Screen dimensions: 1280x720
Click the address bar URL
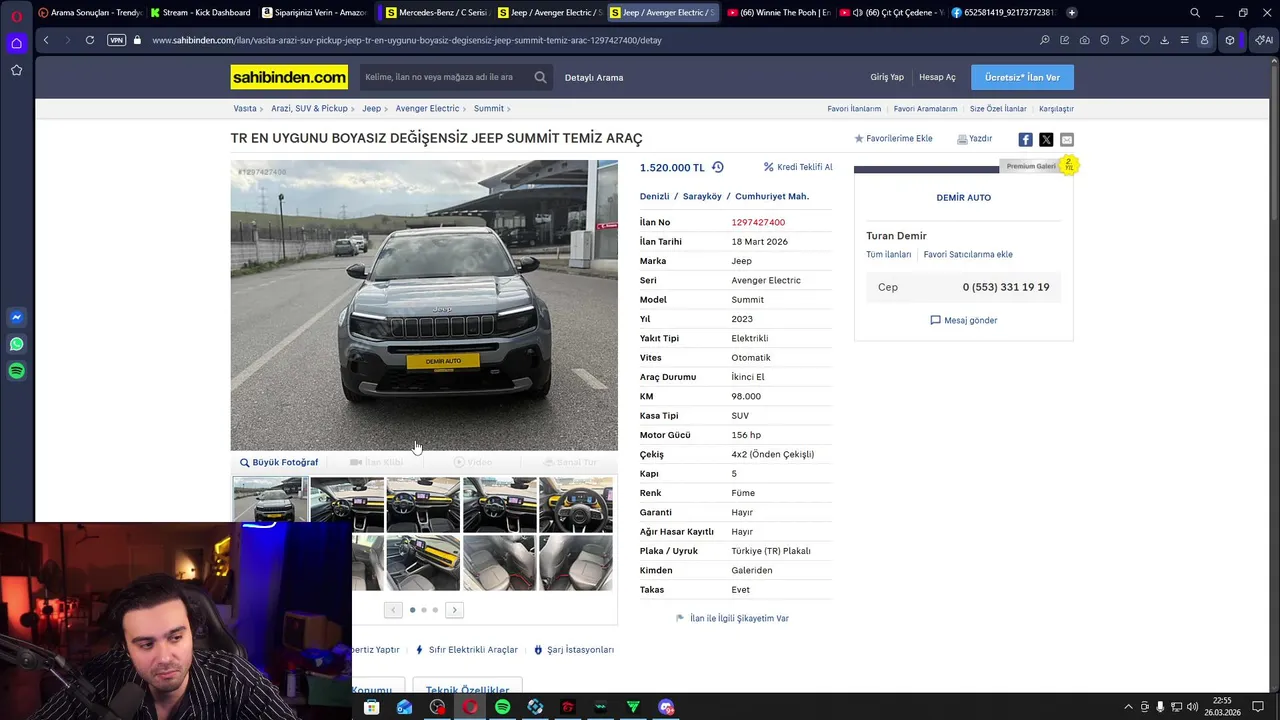(x=407, y=40)
